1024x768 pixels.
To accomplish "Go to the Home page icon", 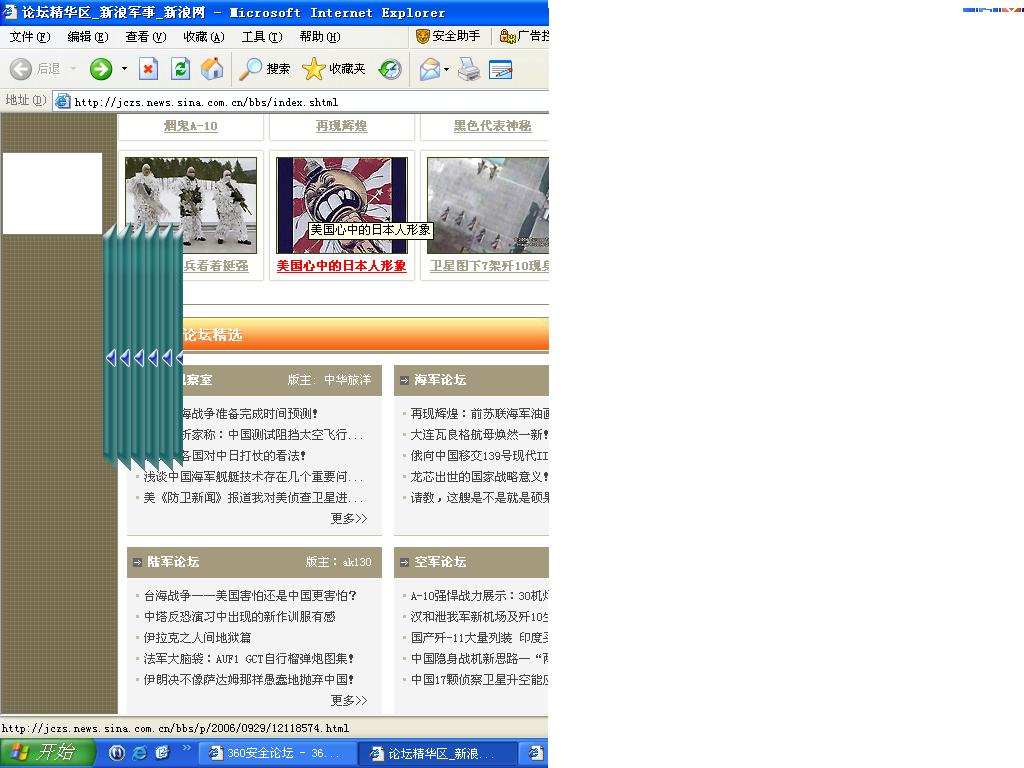I will coord(212,69).
